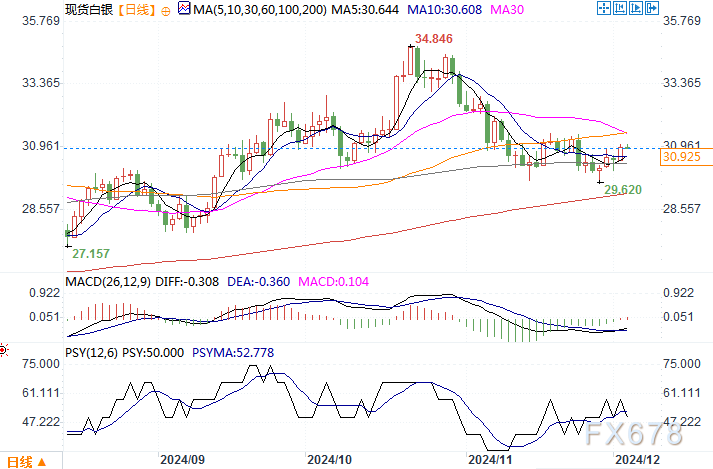
Task: Click the MACD(26,12,9) indicator label
Action: (x=108, y=282)
